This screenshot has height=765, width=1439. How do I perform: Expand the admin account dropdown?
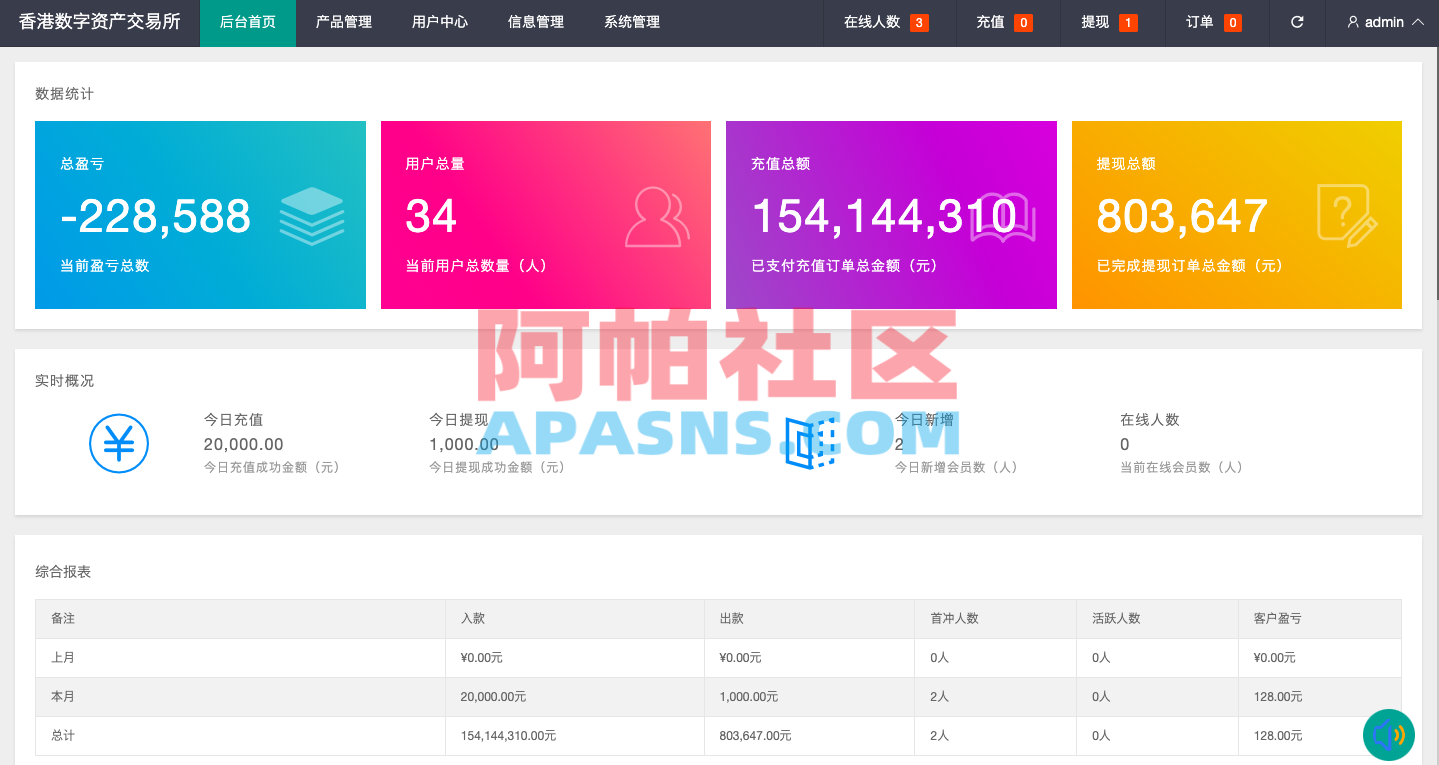1386,21
